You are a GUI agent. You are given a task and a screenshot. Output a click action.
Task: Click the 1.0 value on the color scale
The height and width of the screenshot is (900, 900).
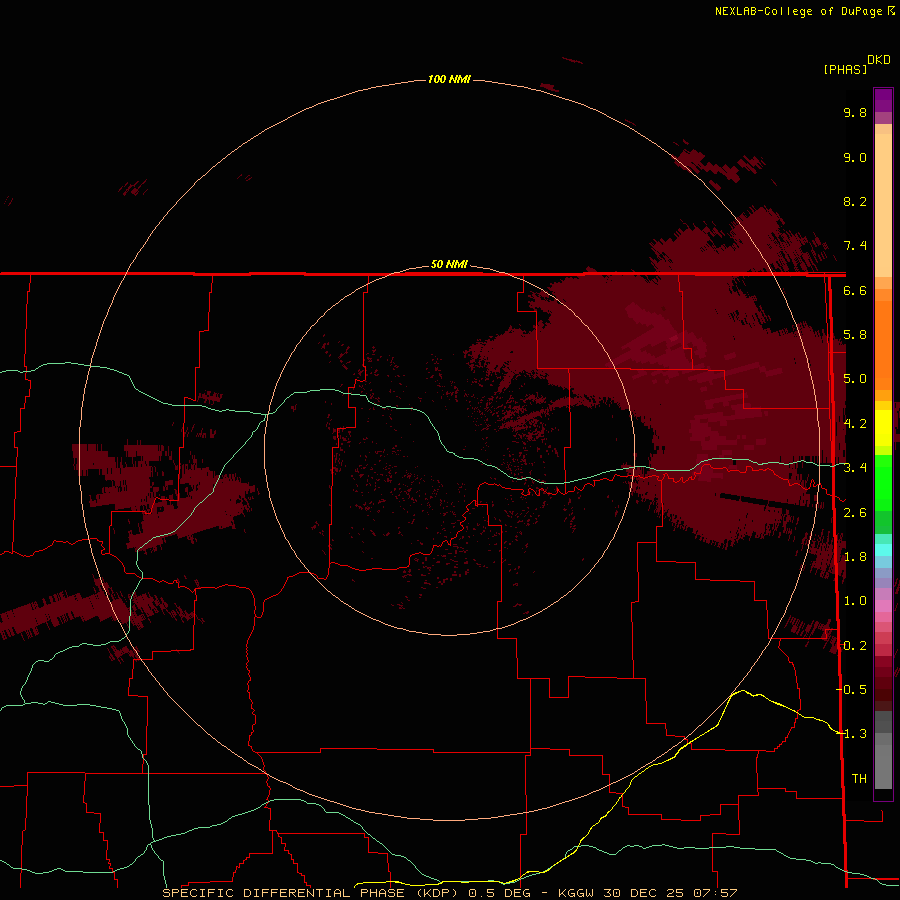(x=855, y=601)
